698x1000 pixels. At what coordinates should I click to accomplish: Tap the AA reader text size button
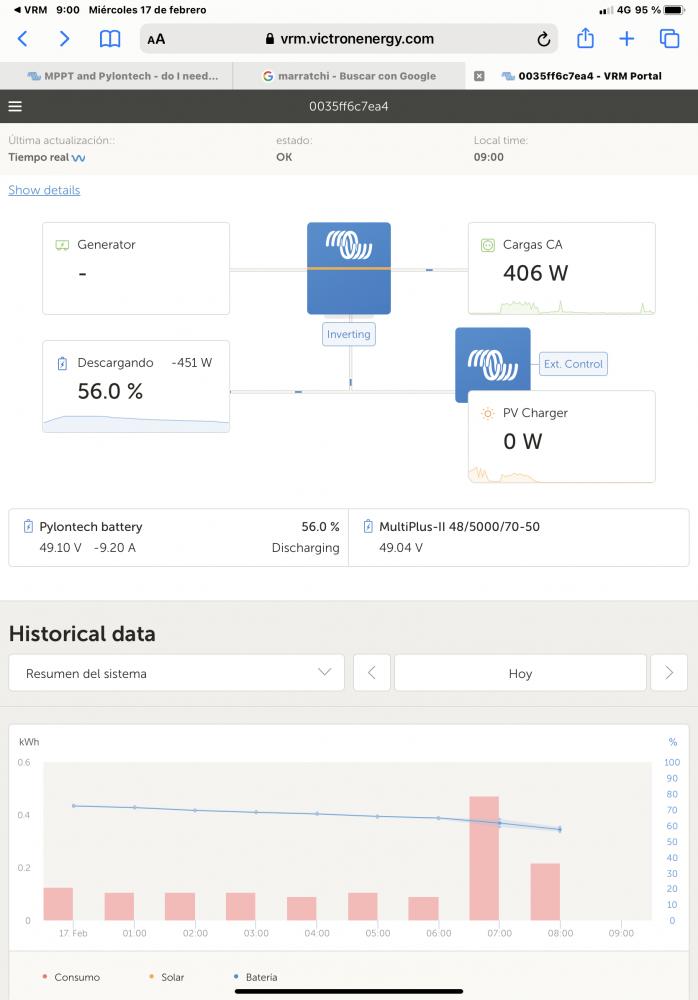coord(156,40)
